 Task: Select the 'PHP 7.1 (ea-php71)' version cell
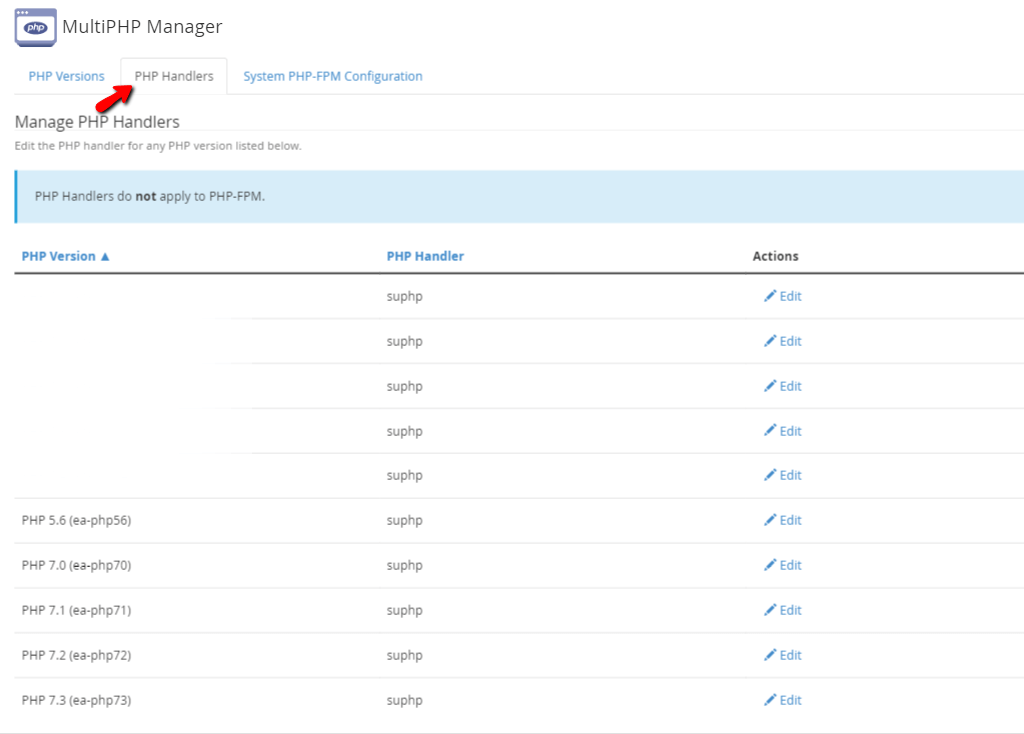pyautogui.click(x=76, y=611)
